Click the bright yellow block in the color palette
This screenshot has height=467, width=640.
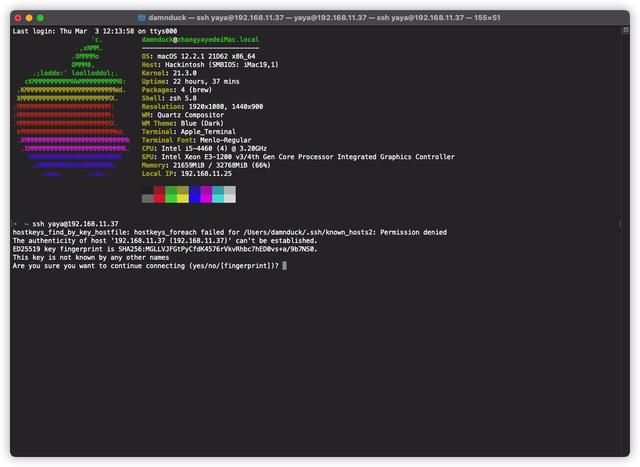coord(183,199)
